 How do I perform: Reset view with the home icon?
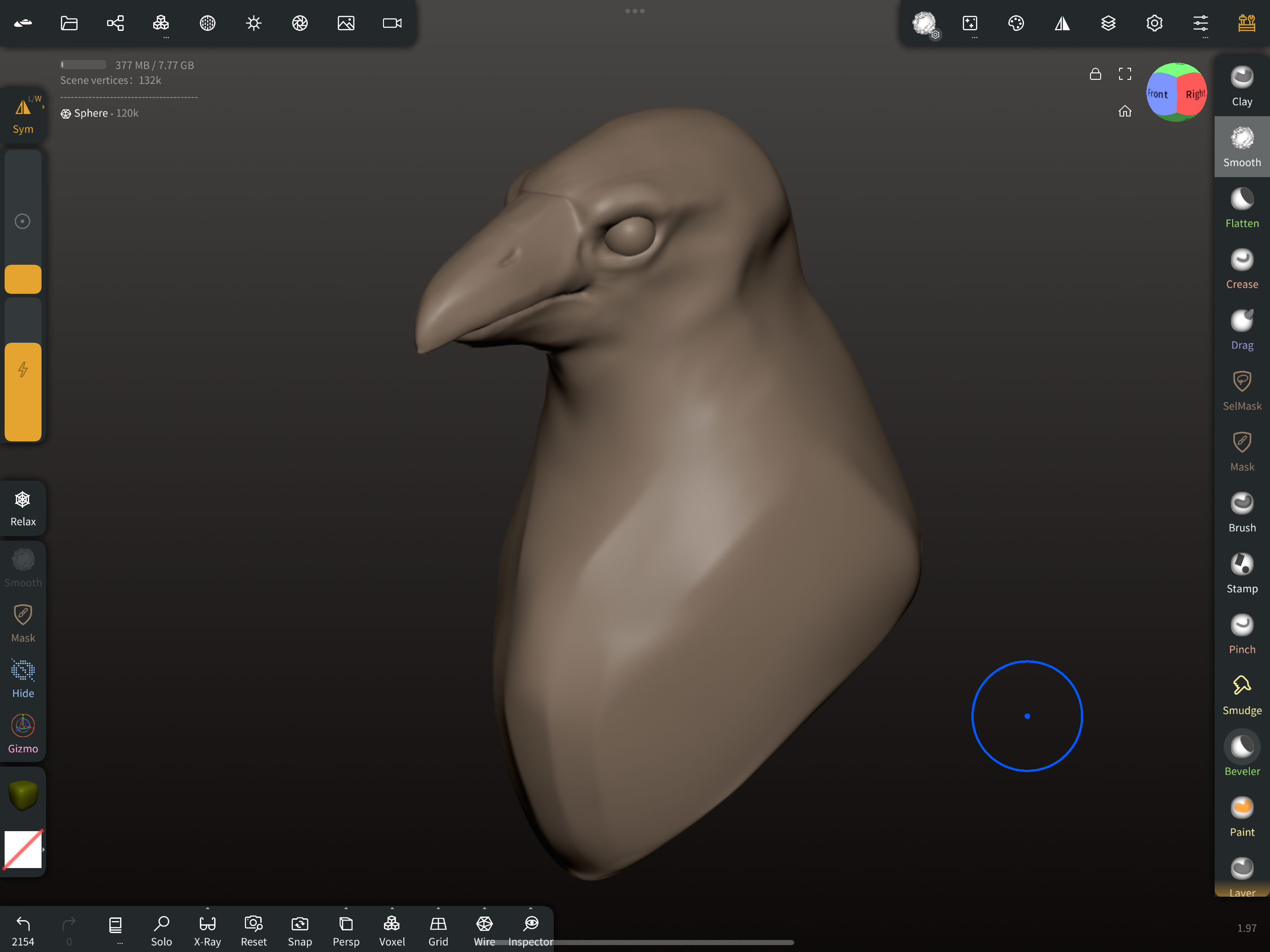point(1125,111)
